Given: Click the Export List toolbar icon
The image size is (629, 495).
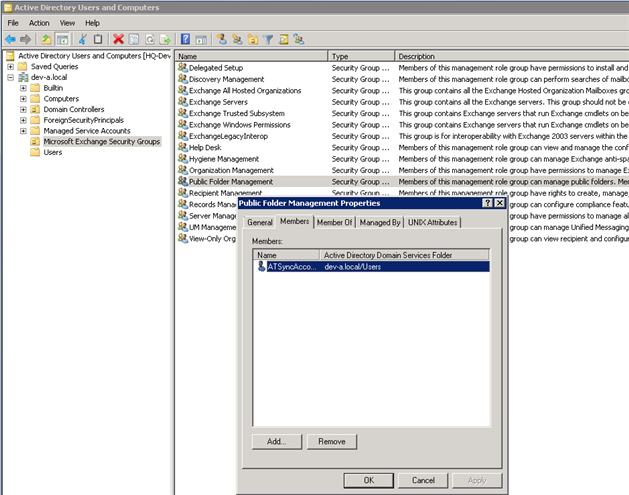Looking at the screenshot, I should [x=166, y=39].
